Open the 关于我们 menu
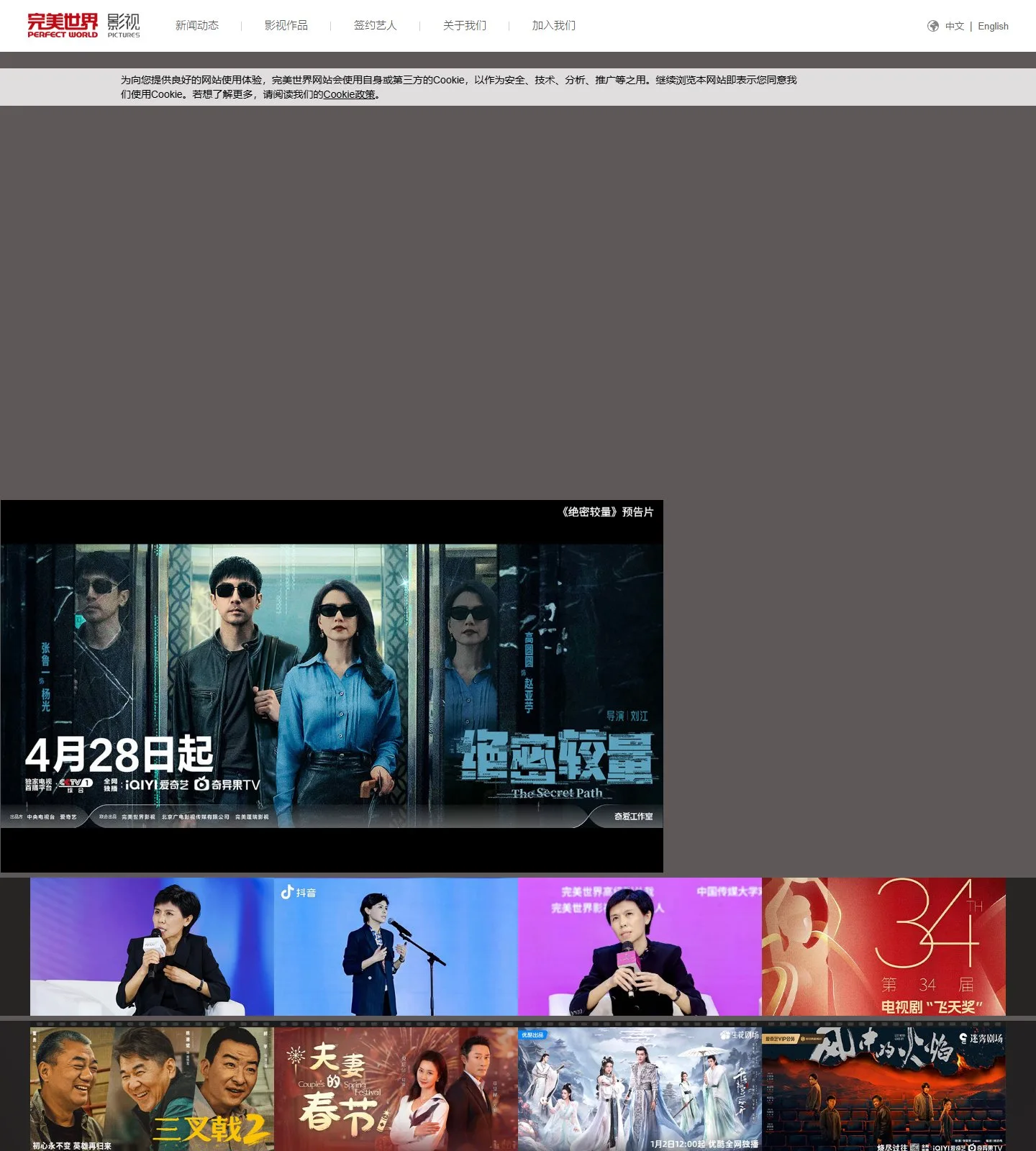The height and width of the screenshot is (1151, 1036). coord(465,26)
